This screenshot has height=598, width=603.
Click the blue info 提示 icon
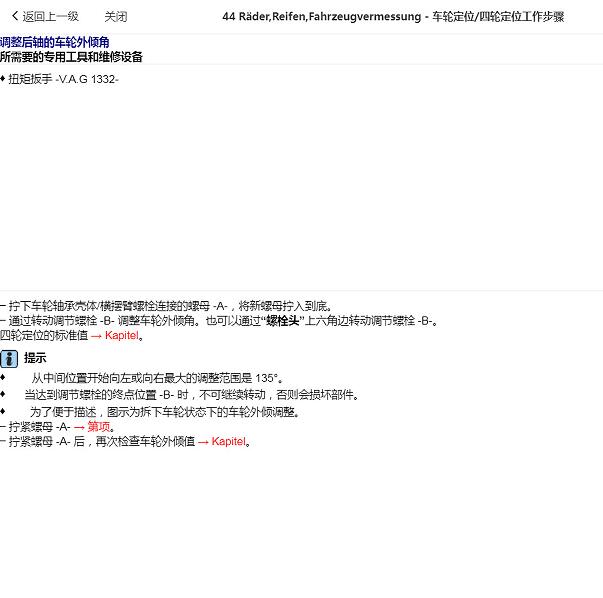9,358
